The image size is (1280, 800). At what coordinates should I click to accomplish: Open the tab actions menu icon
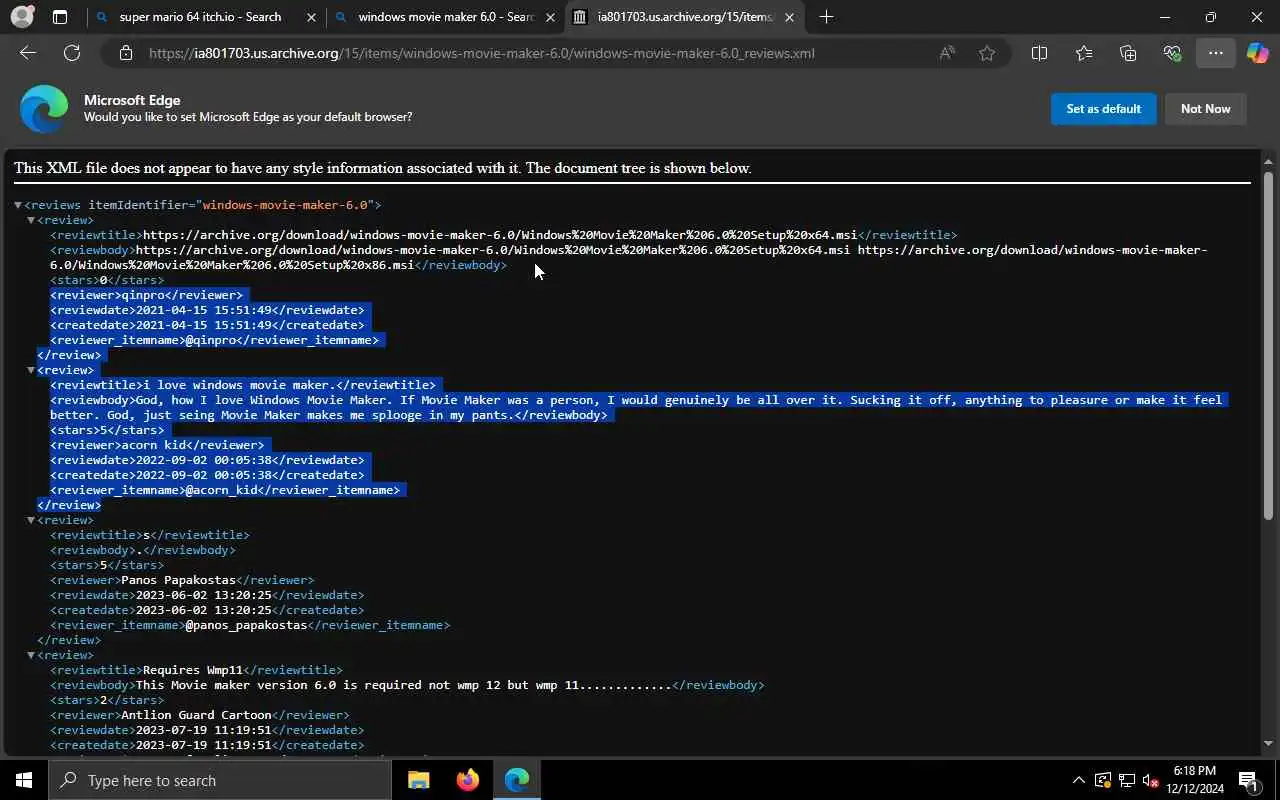[60, 17]
